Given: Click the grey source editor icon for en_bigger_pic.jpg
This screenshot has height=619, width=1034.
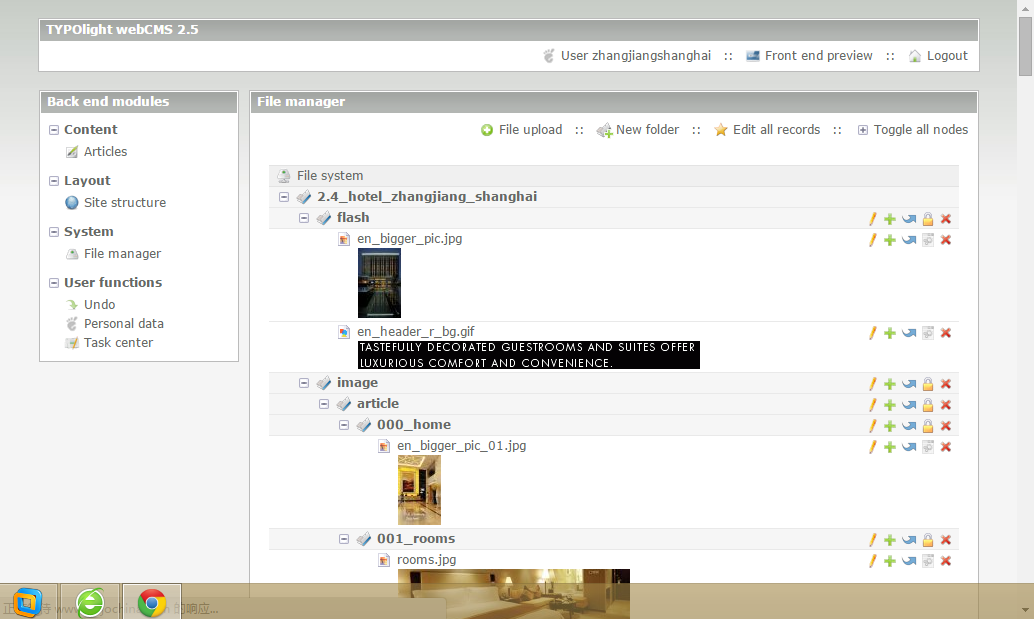Looking at the screenshot, I should tap(928, 240).
